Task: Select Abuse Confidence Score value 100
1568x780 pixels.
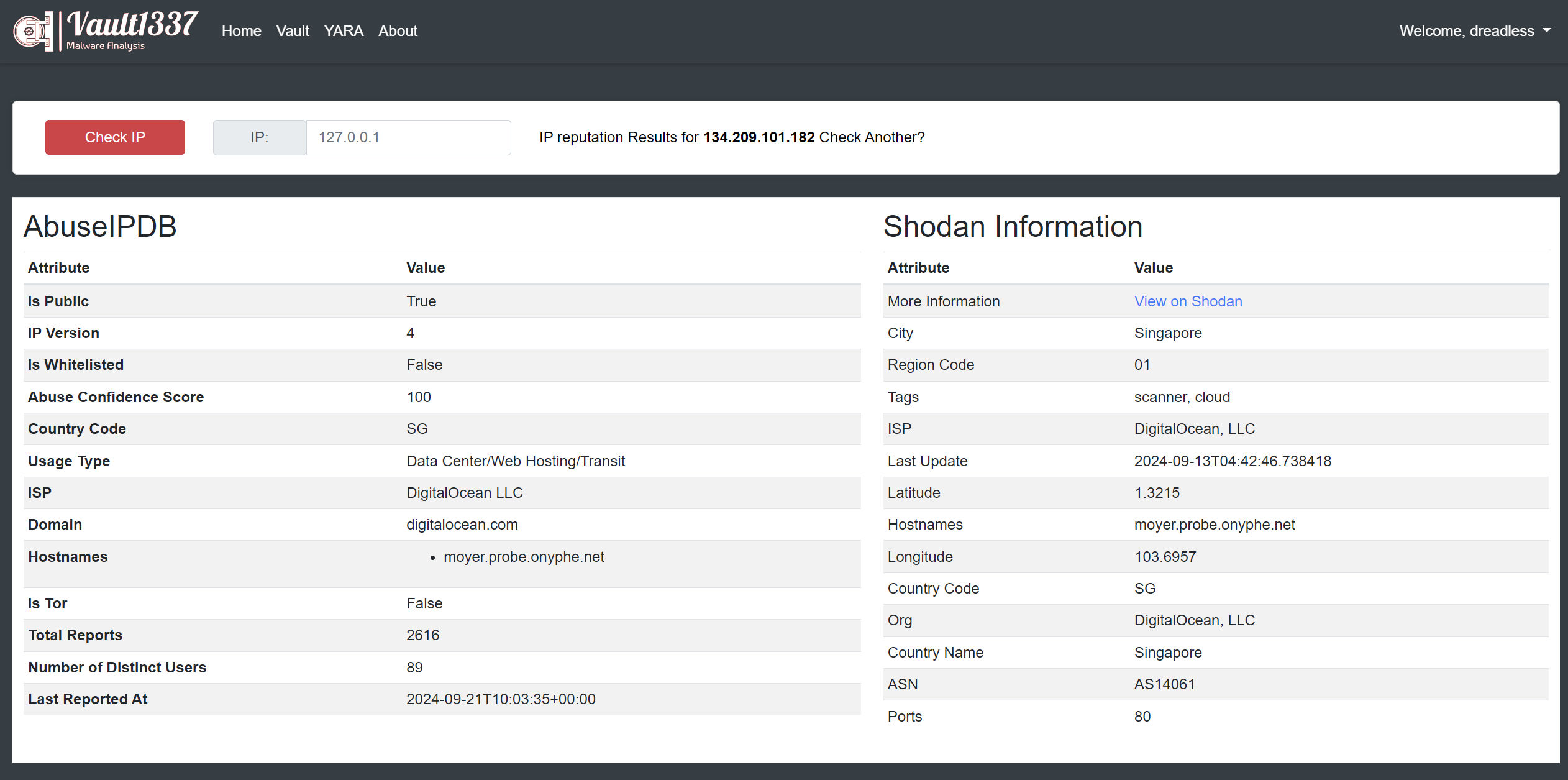Action: (419, 397)
